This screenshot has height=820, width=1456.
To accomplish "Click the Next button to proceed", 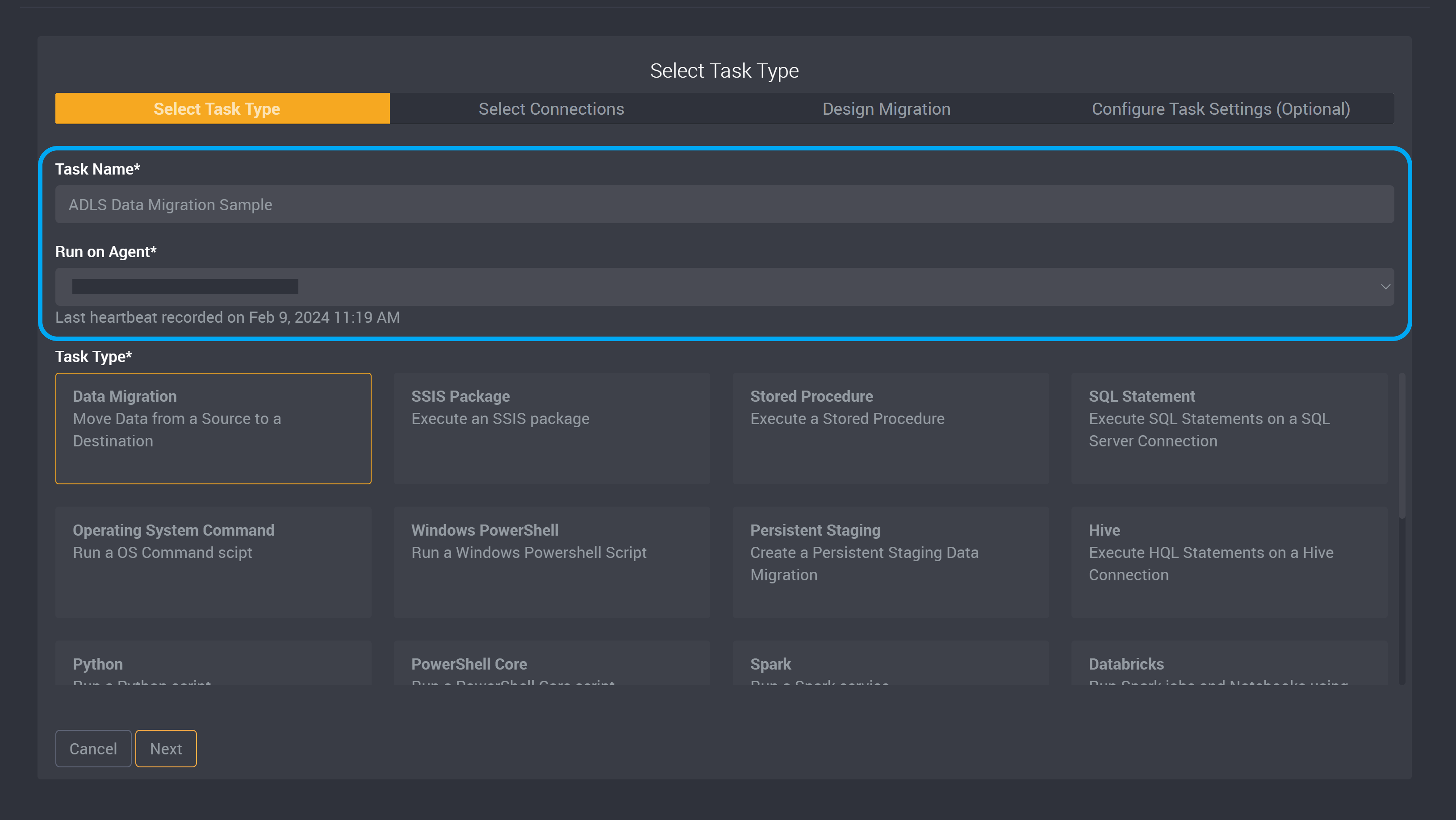I will pyautogui.click(x=166, y=748).
